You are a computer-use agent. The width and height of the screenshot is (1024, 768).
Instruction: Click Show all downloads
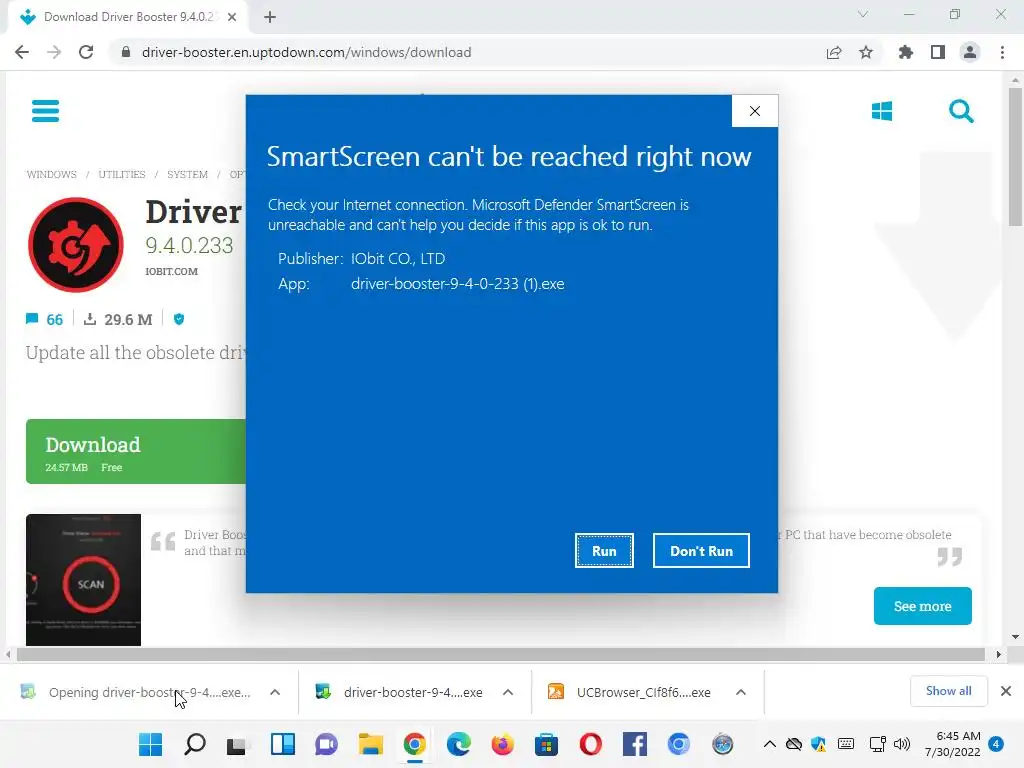[948, 691]
